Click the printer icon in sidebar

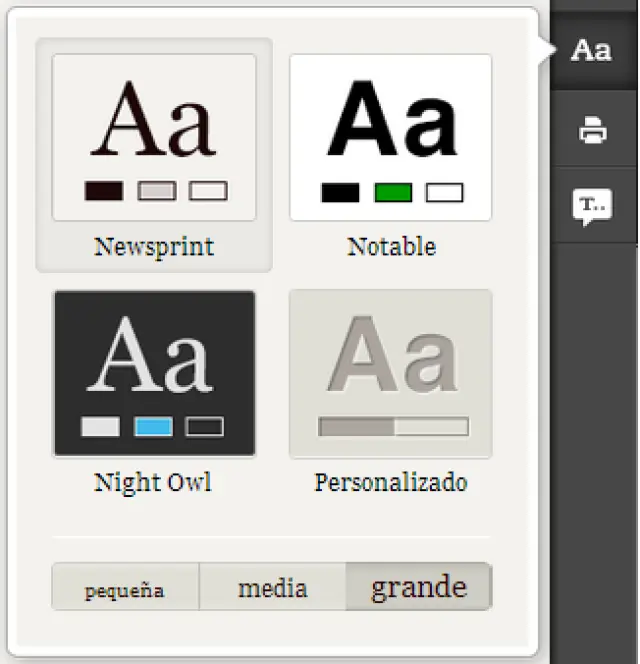593,130
